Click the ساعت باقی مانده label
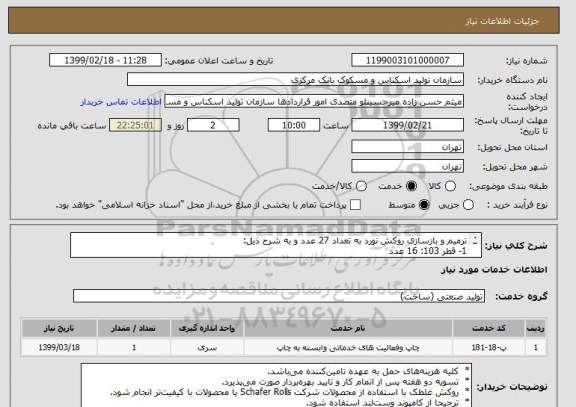 72,126
